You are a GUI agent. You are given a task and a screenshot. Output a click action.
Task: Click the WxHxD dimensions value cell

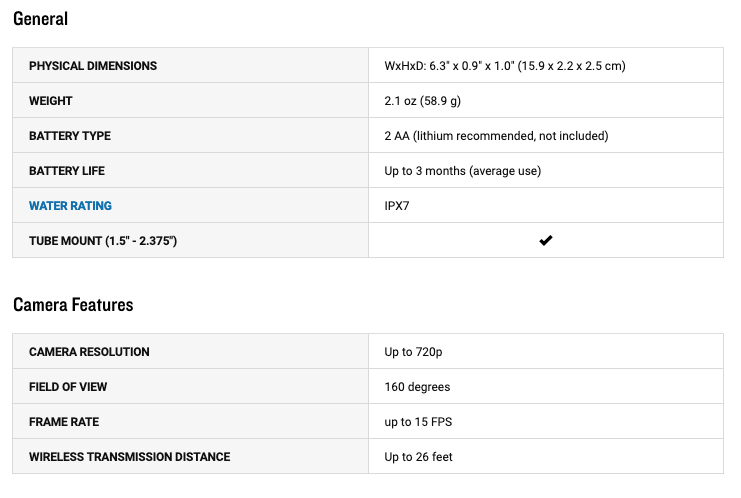click(x=505, y=66)
